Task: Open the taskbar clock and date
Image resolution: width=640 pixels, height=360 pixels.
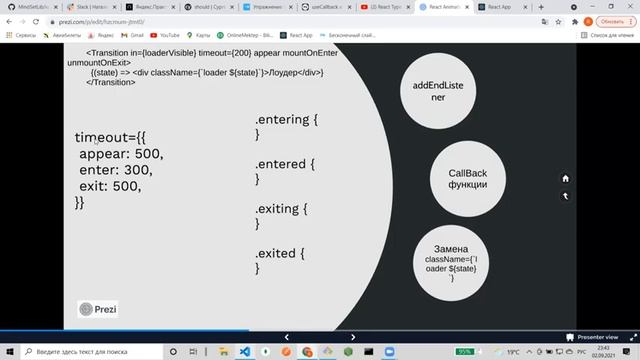Action: click(x=603, y=351)
